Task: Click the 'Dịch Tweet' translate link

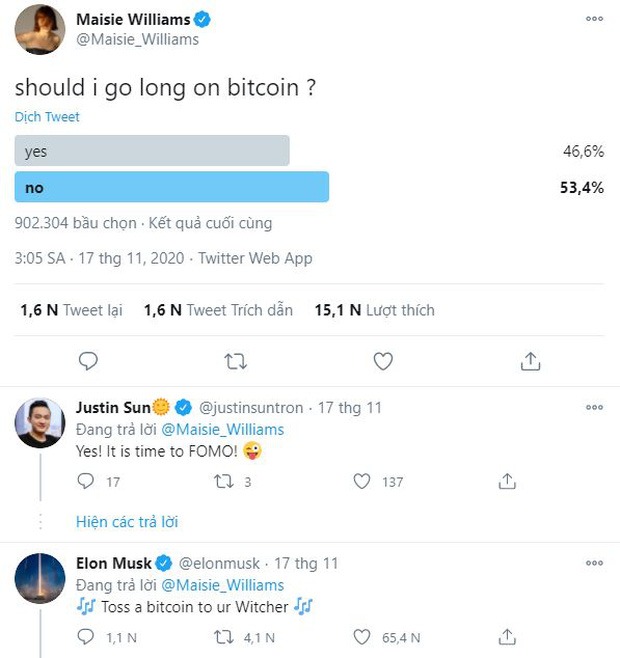Action: [47, 117]
